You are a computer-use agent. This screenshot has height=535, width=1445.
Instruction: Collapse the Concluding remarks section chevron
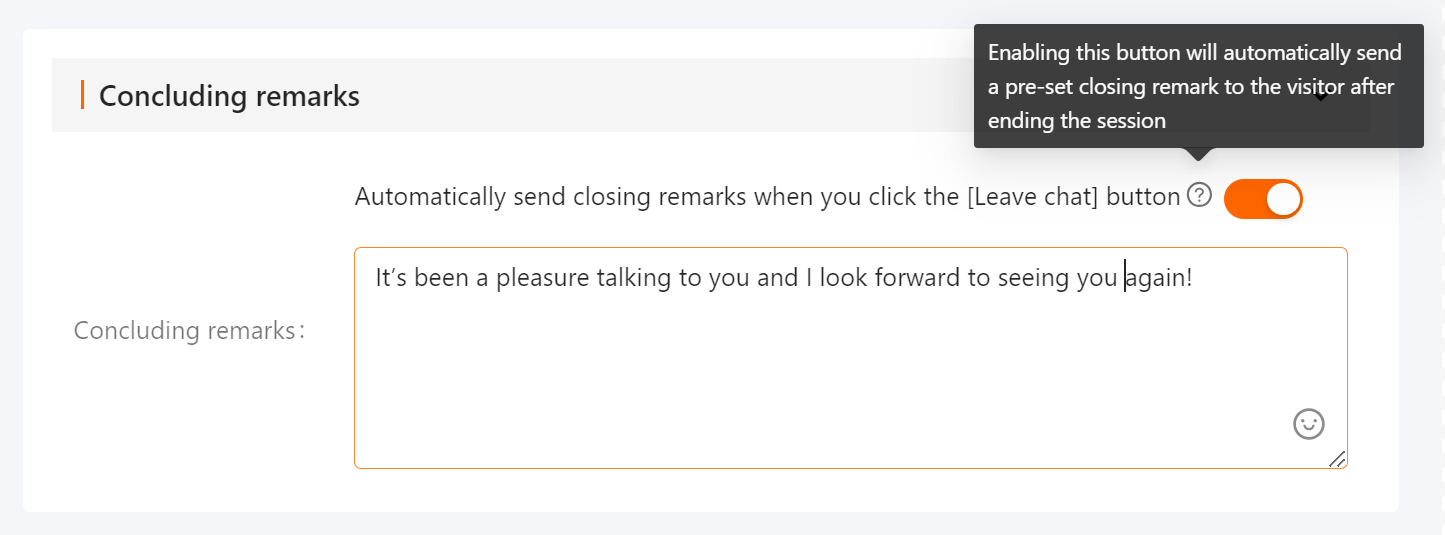pyautogui.click(x=1321, y=96)
